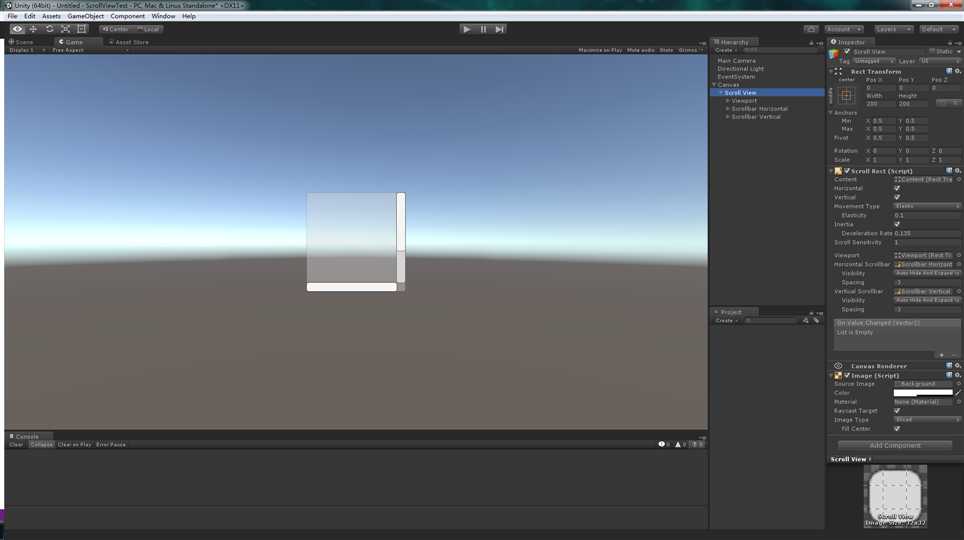
Task: Search by label in Project panel
Action: [x=816, y=320]
